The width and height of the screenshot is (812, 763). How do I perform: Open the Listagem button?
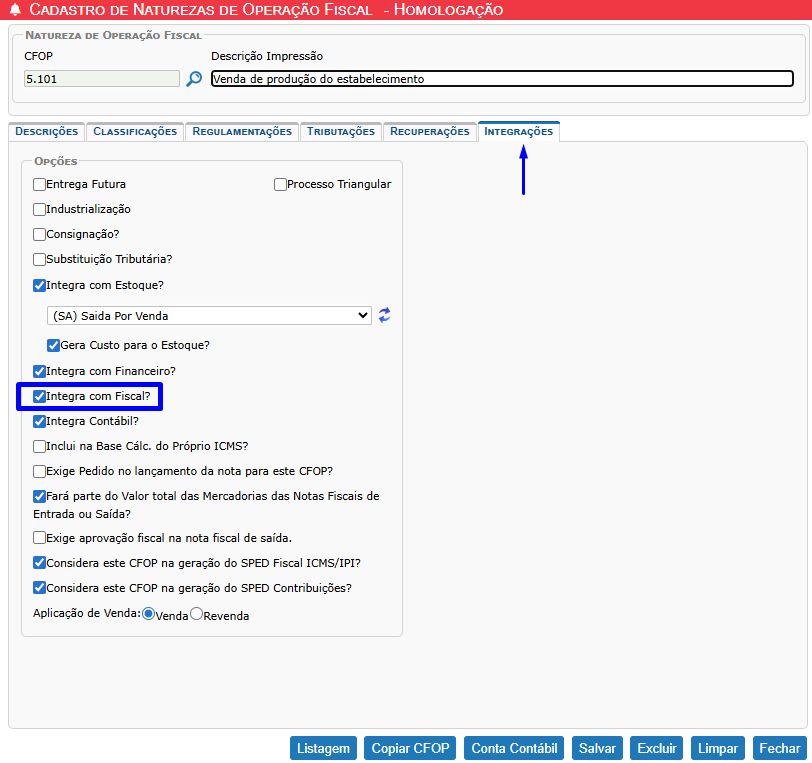(x=323, y=748)
